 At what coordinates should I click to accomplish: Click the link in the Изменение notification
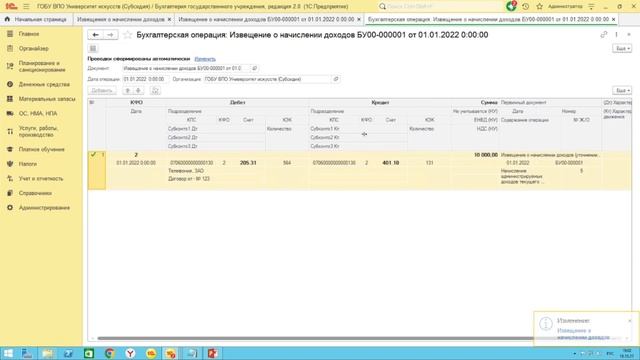tap(583, 334)
